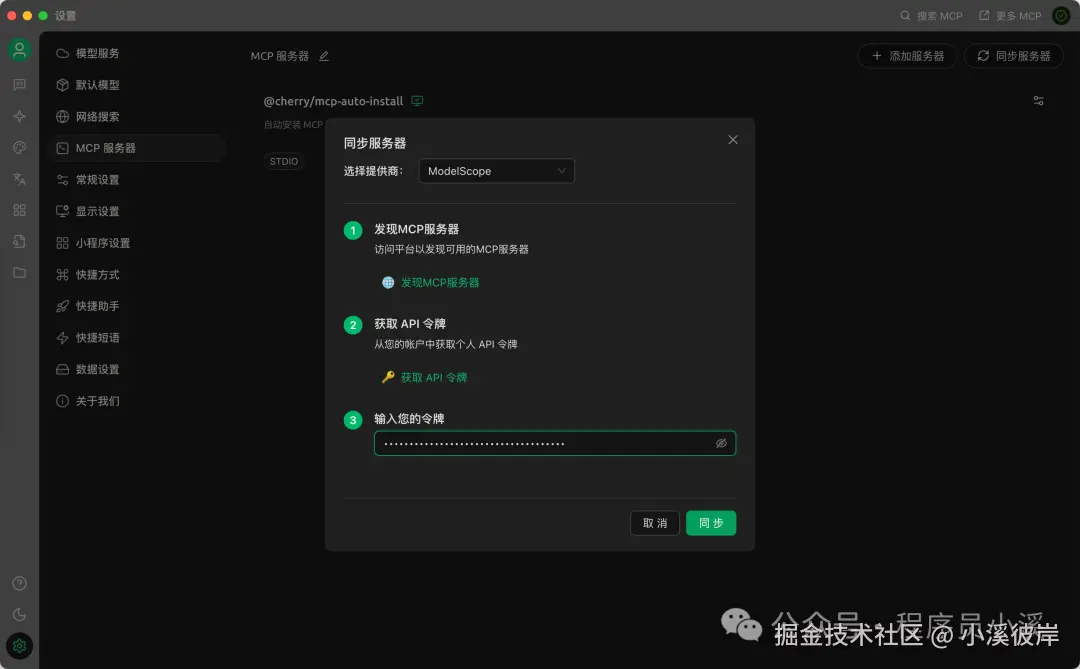Click the settings gear icon at bottom left
Screen dimensions: 1080x669
click(x=19, y=646)
